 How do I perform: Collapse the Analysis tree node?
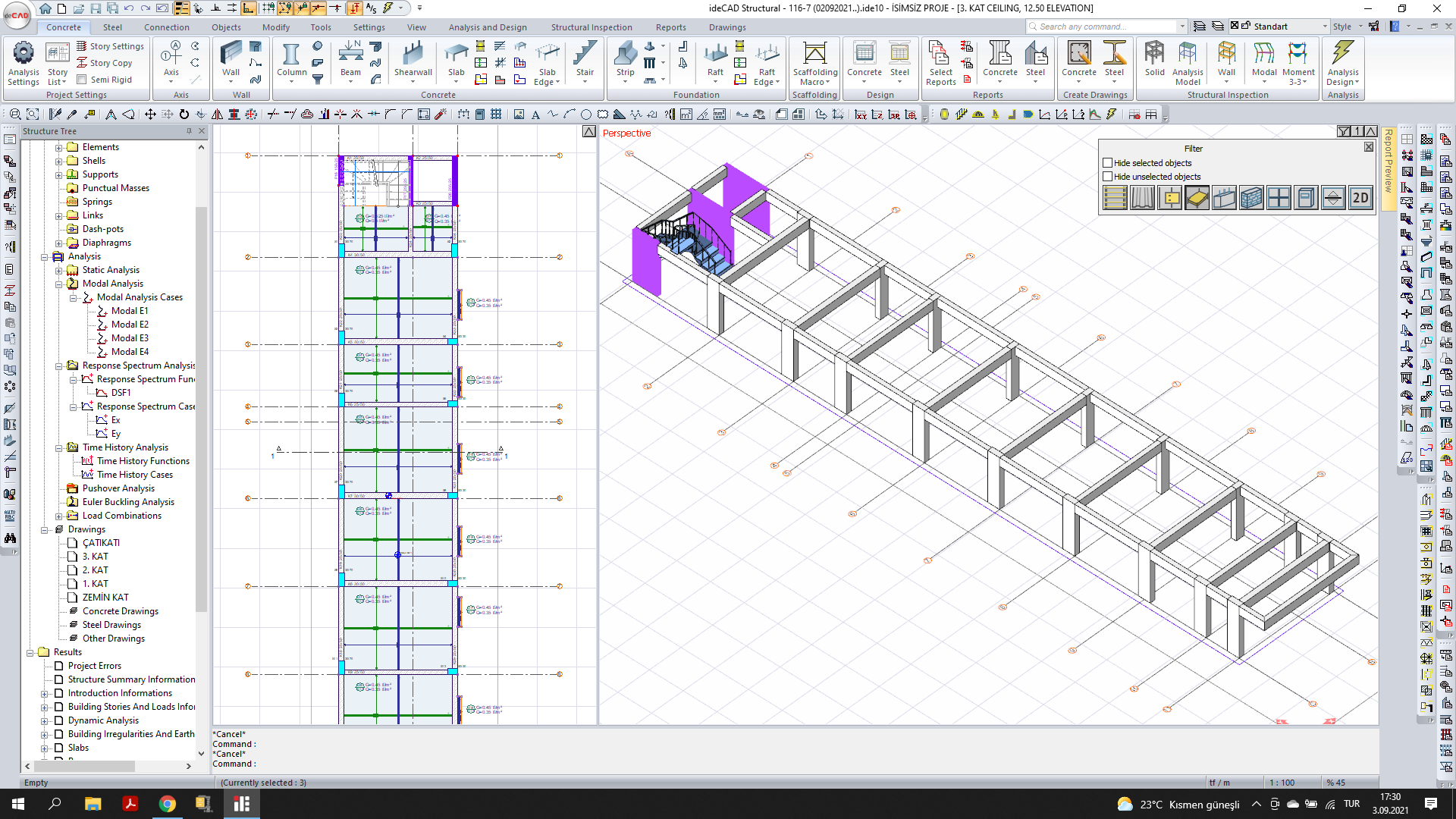44,256
